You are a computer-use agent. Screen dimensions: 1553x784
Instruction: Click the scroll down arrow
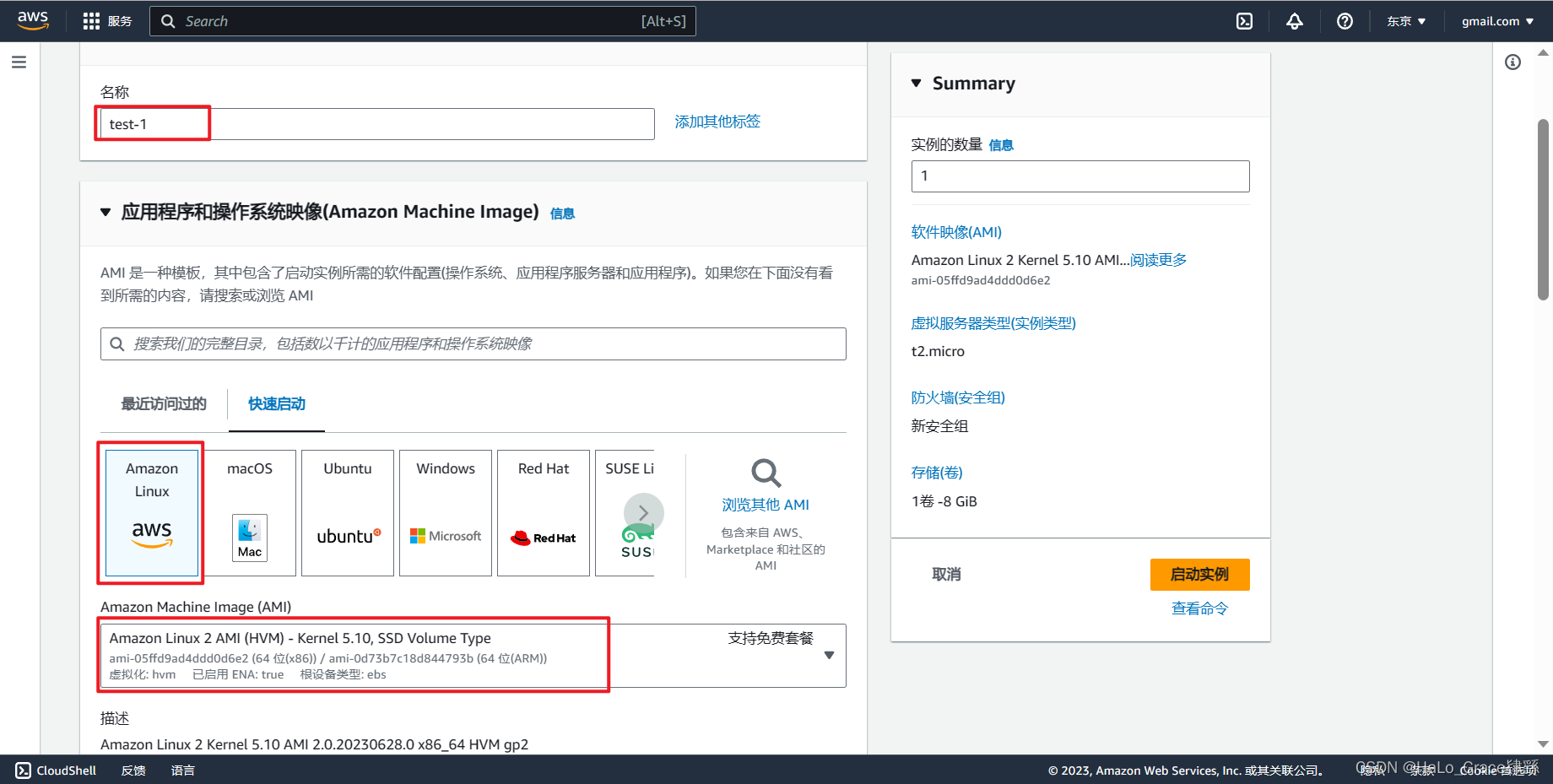[1543, 744]
